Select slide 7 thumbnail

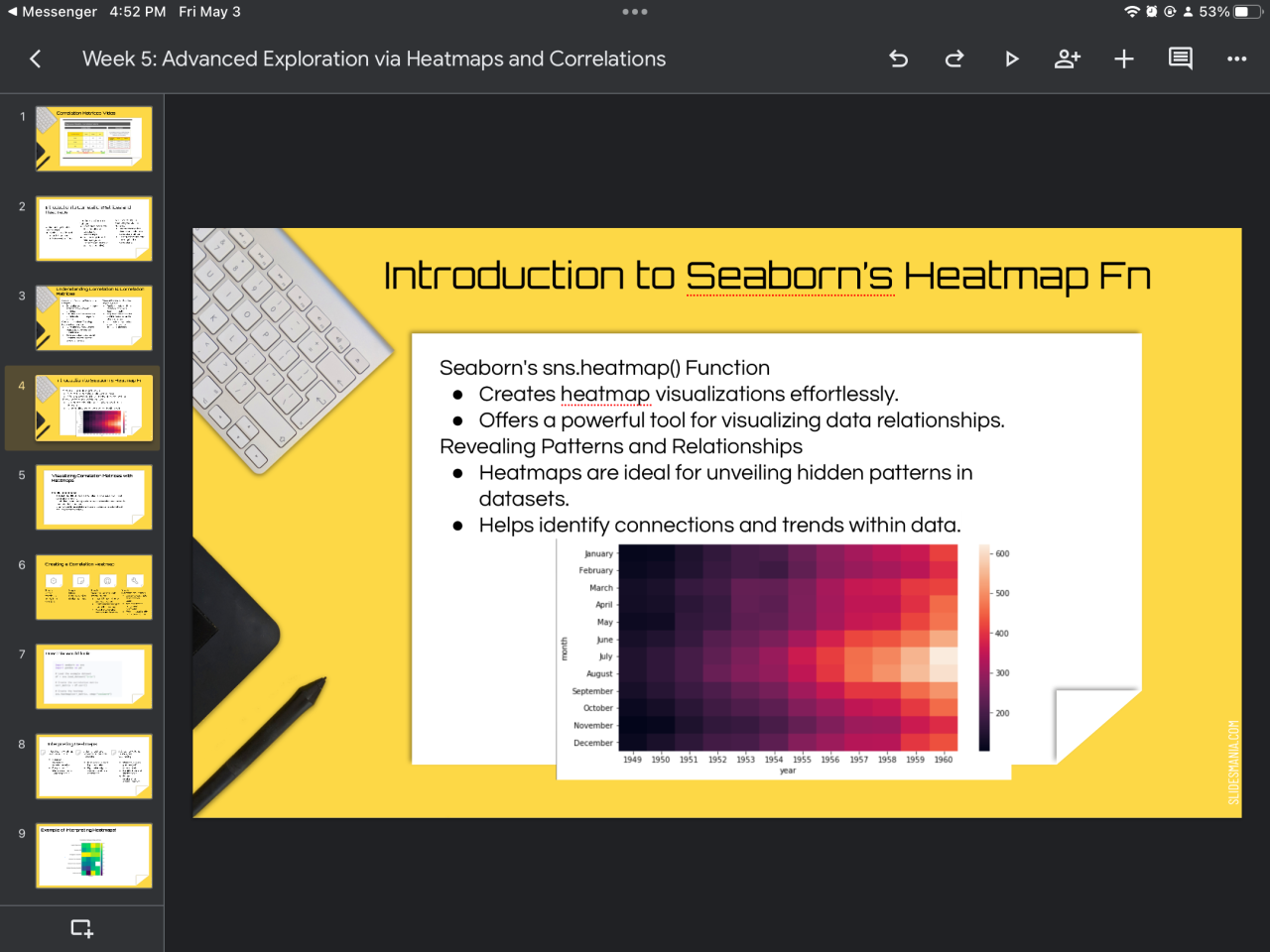(94, 676)
